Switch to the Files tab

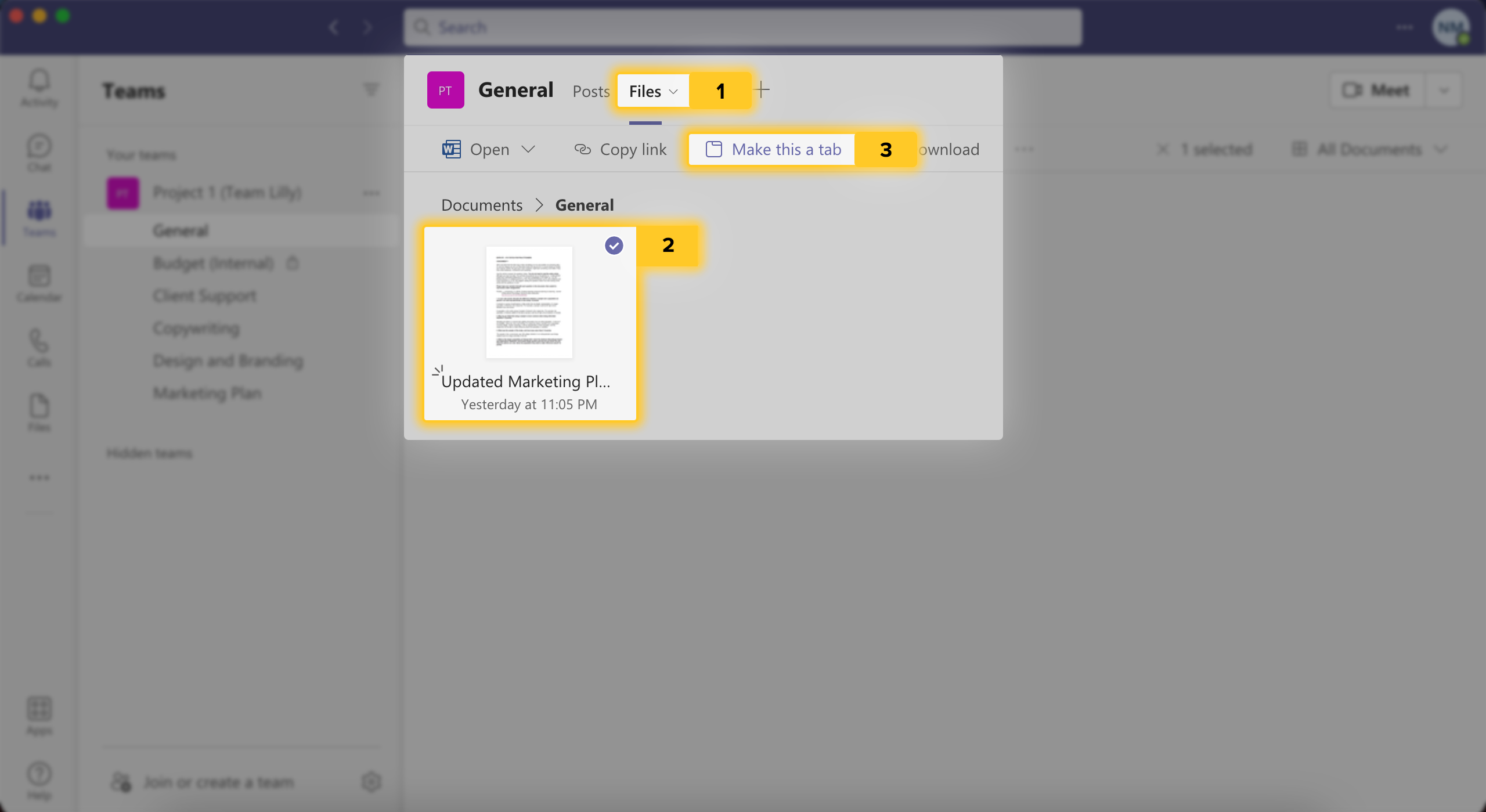tap(644, 91)
